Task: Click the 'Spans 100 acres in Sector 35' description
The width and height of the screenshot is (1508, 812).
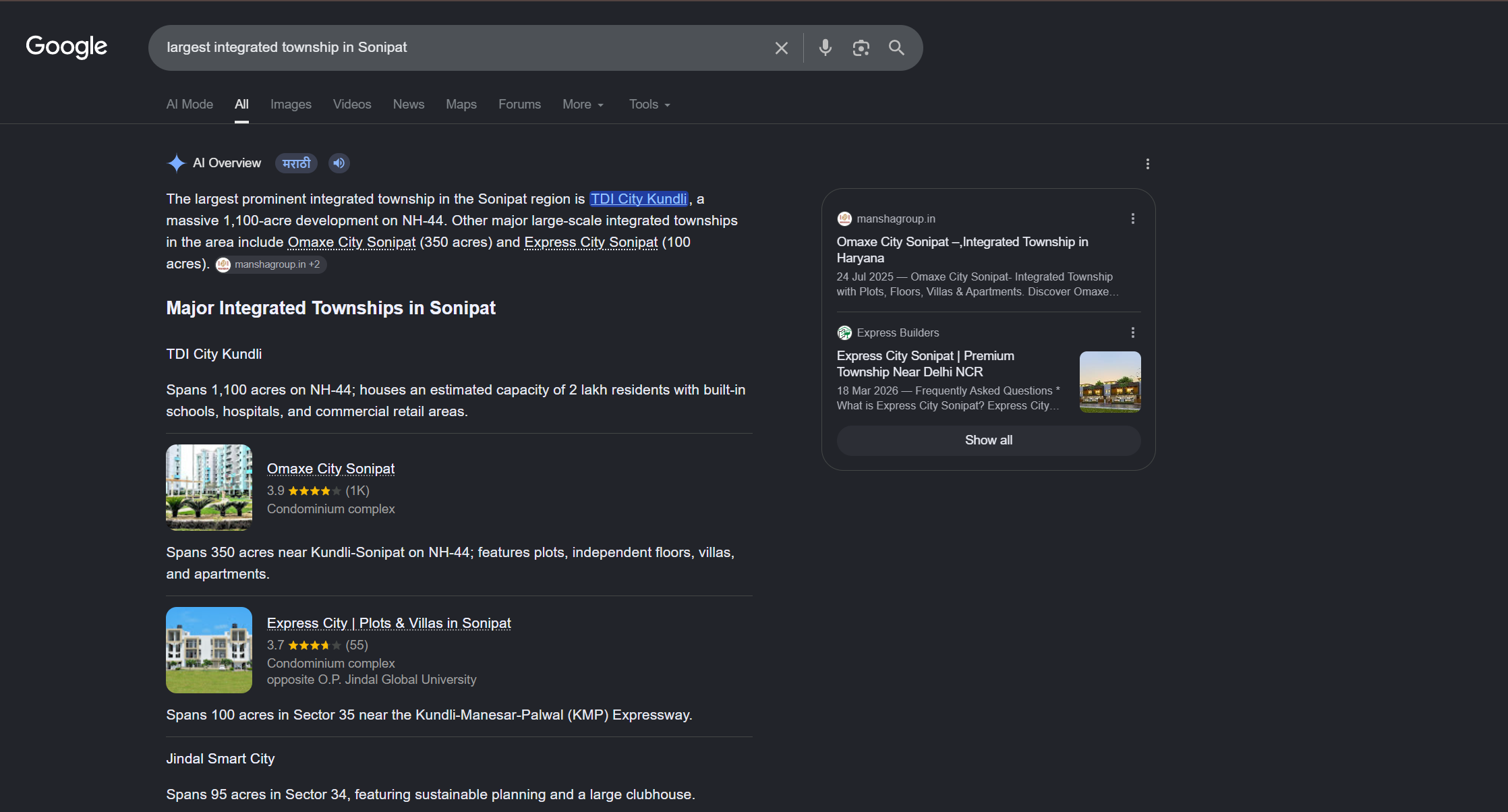Action: point(429,715)
